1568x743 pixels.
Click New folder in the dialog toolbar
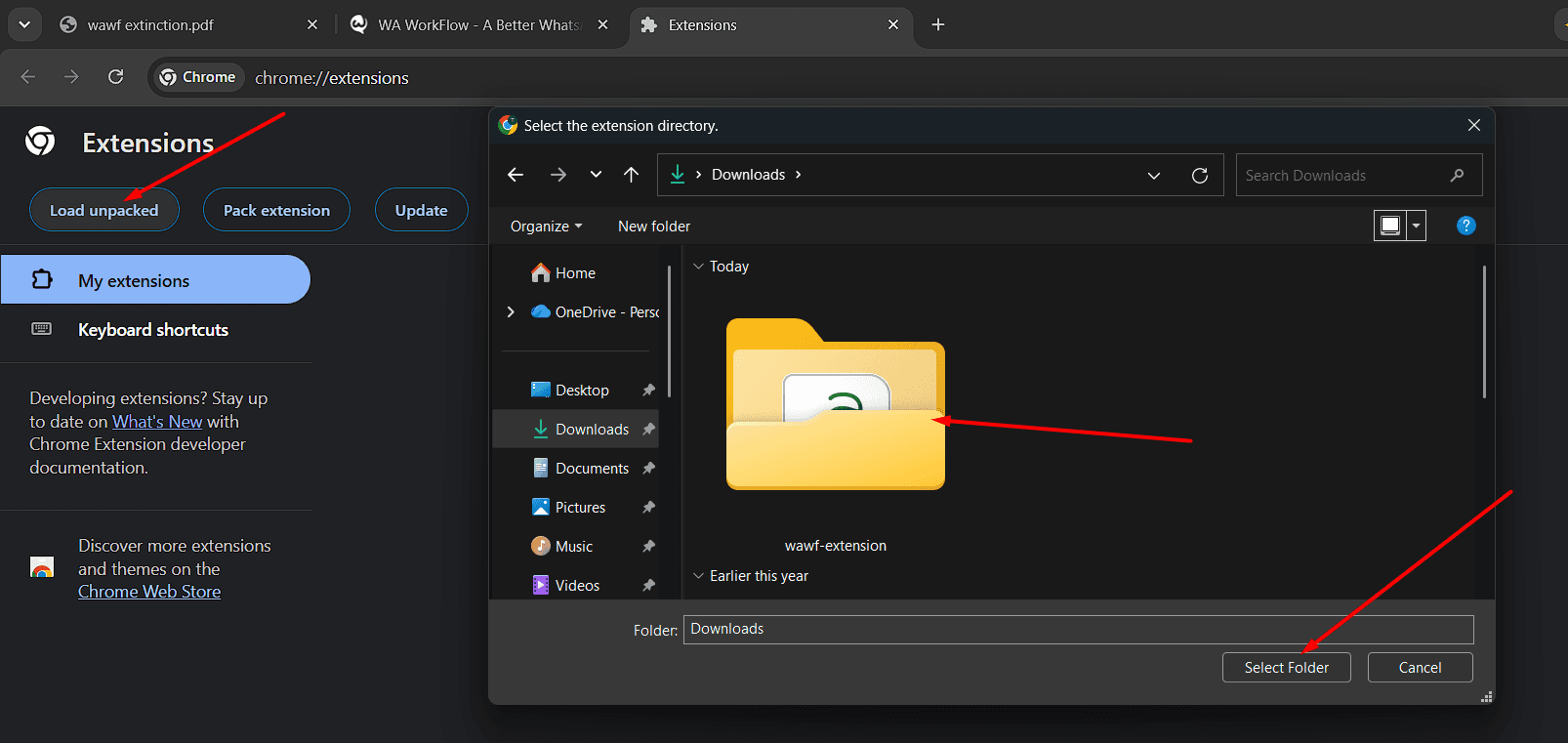(x=654, y=226)
